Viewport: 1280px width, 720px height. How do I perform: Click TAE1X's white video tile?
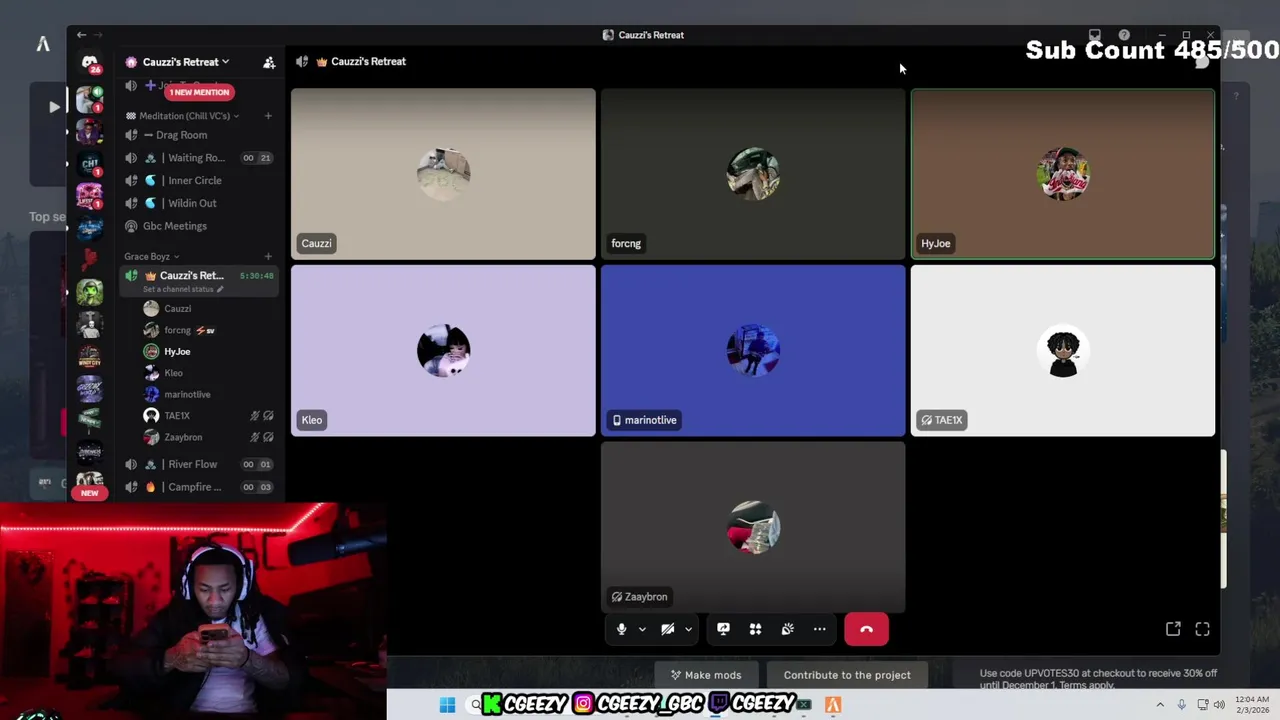point(1063,351)
